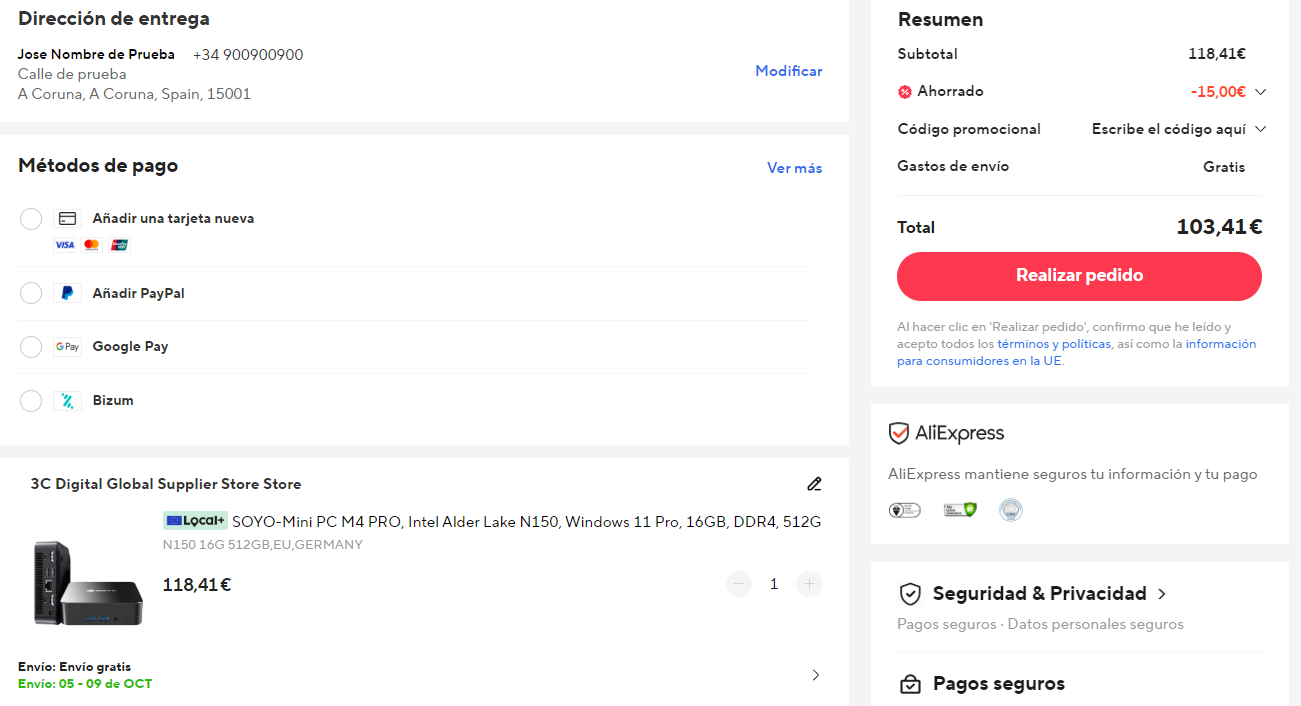
Task: Click store name 3C Digital Global Supplier
Action: click(166, 484)
